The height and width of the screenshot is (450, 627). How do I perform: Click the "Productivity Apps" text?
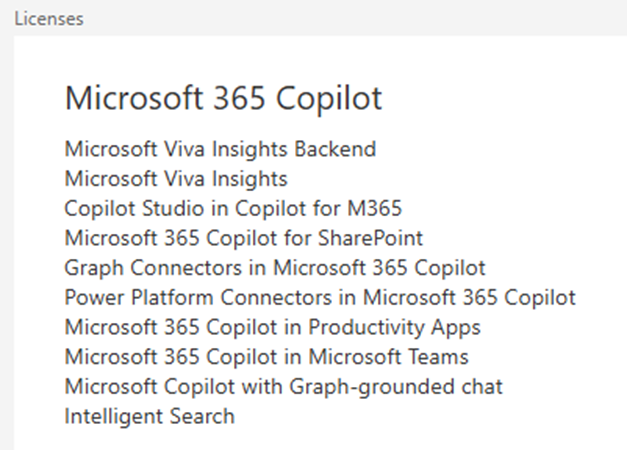click(x=394, y=327)
